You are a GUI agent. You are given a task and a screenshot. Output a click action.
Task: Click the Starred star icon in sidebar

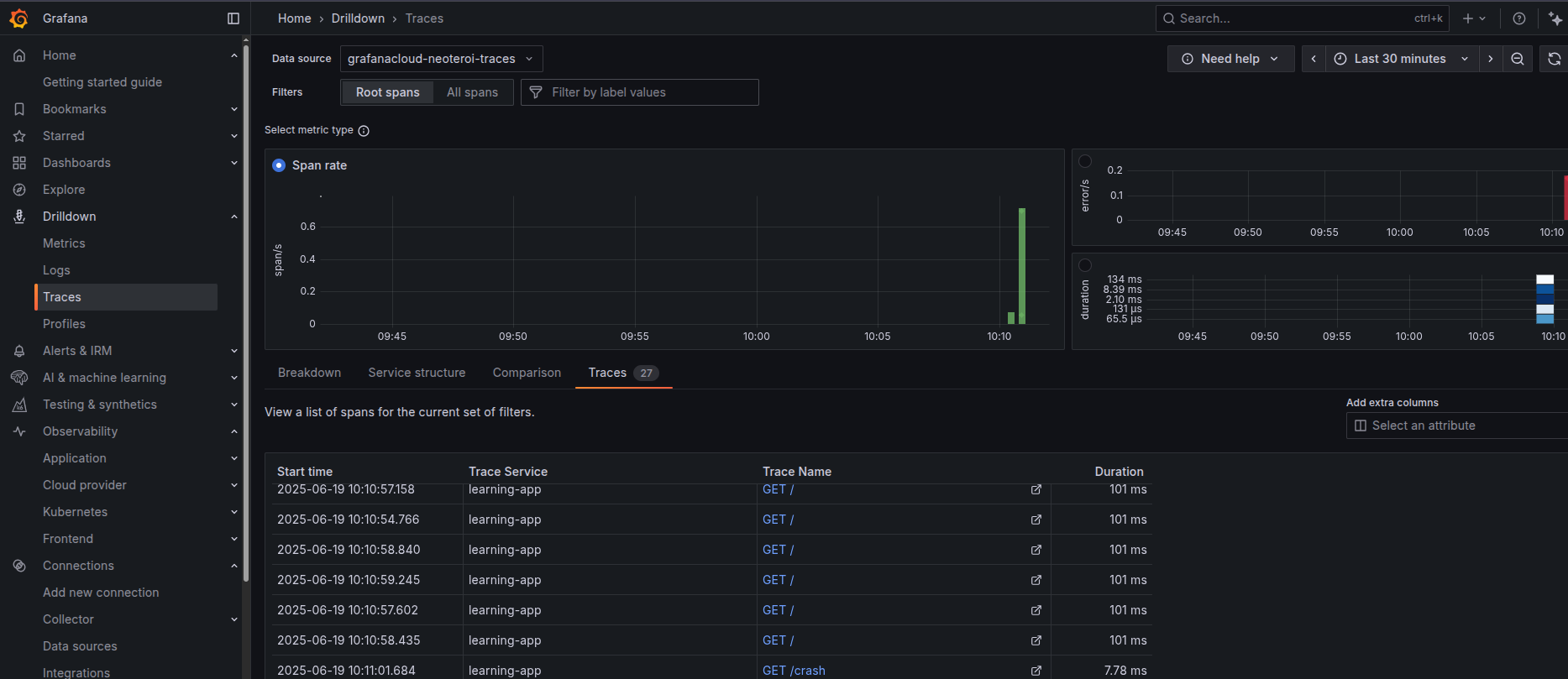[19, 136]
